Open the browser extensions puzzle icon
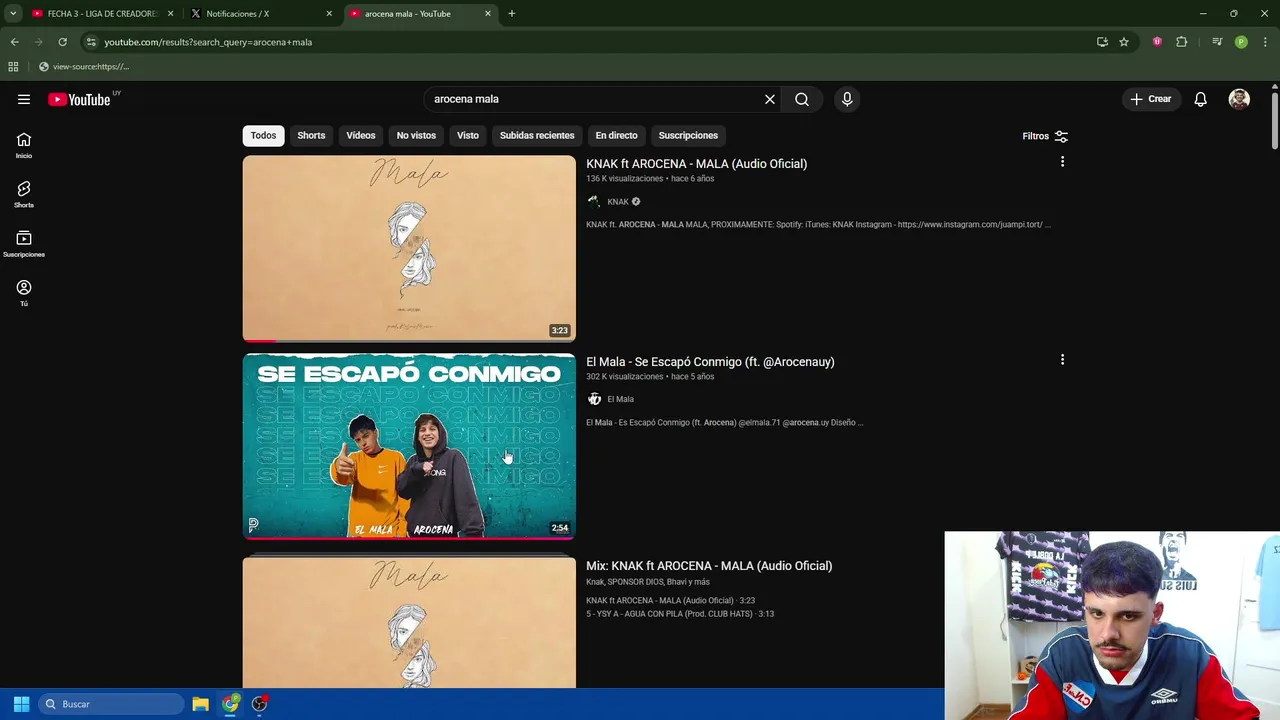This screenshot has width=1280, height=720. (1182, 42)
